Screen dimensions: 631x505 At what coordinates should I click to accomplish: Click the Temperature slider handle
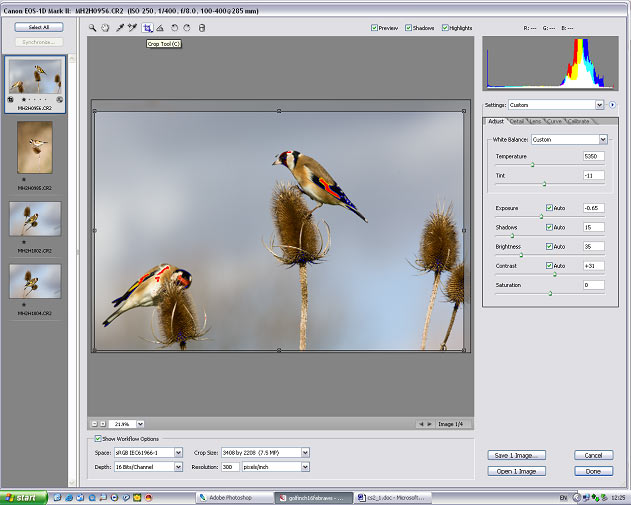coord(532,165)
